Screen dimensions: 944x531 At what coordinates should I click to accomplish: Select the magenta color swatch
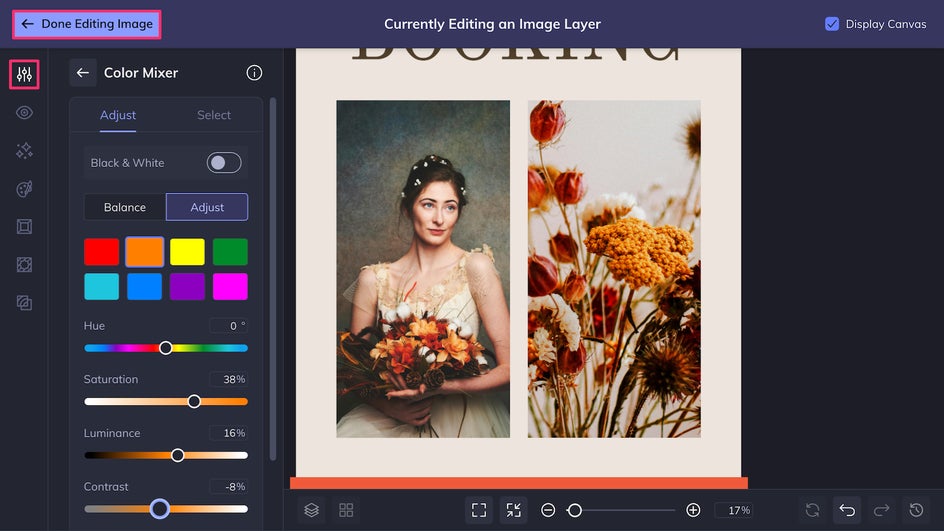(x=230, y=287)
